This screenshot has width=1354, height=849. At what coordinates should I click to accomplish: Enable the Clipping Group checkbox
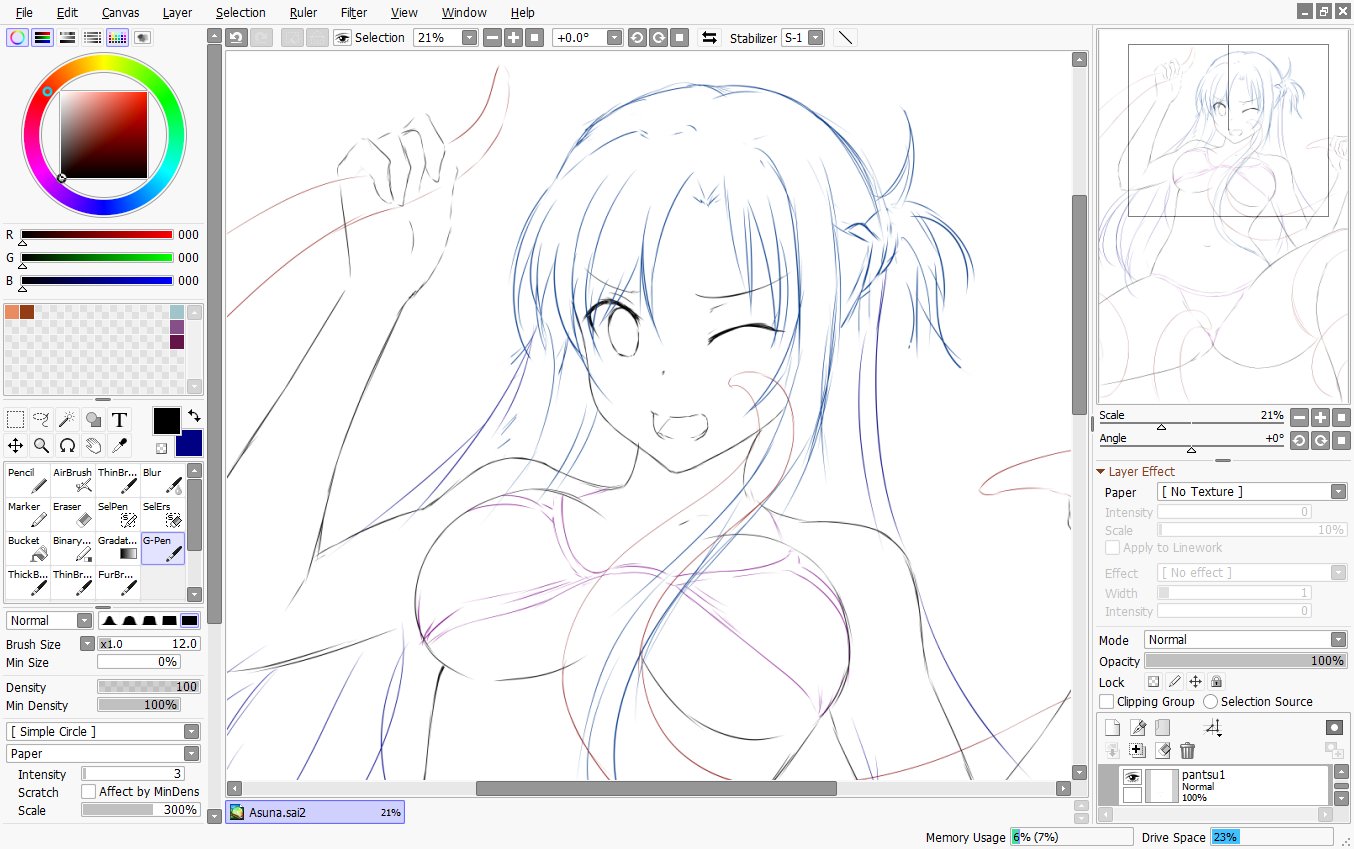pyautogui.click(x=1106, y=702)
